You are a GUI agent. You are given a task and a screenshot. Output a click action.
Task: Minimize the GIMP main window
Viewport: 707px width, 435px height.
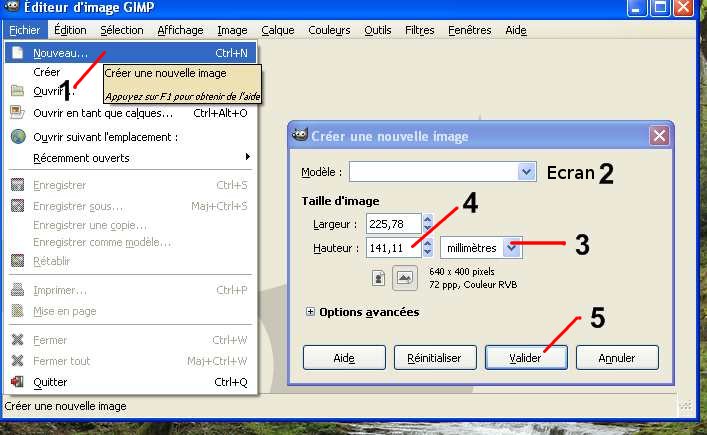pos(637,8)
